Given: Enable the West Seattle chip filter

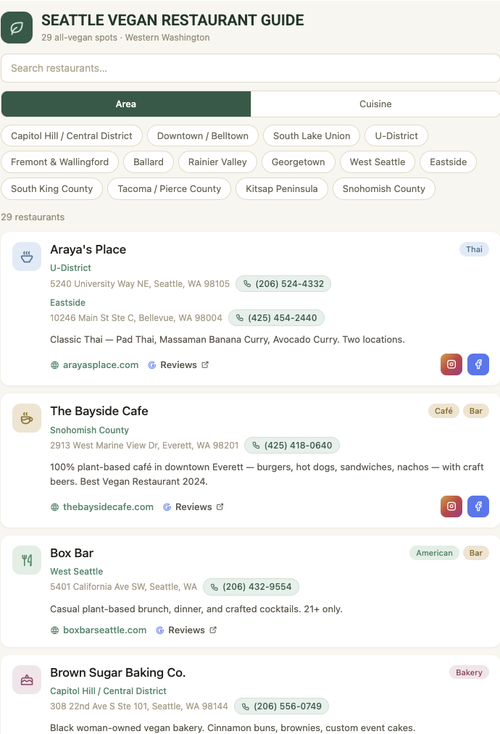Looking at the screenshot, I should [377, 162].
